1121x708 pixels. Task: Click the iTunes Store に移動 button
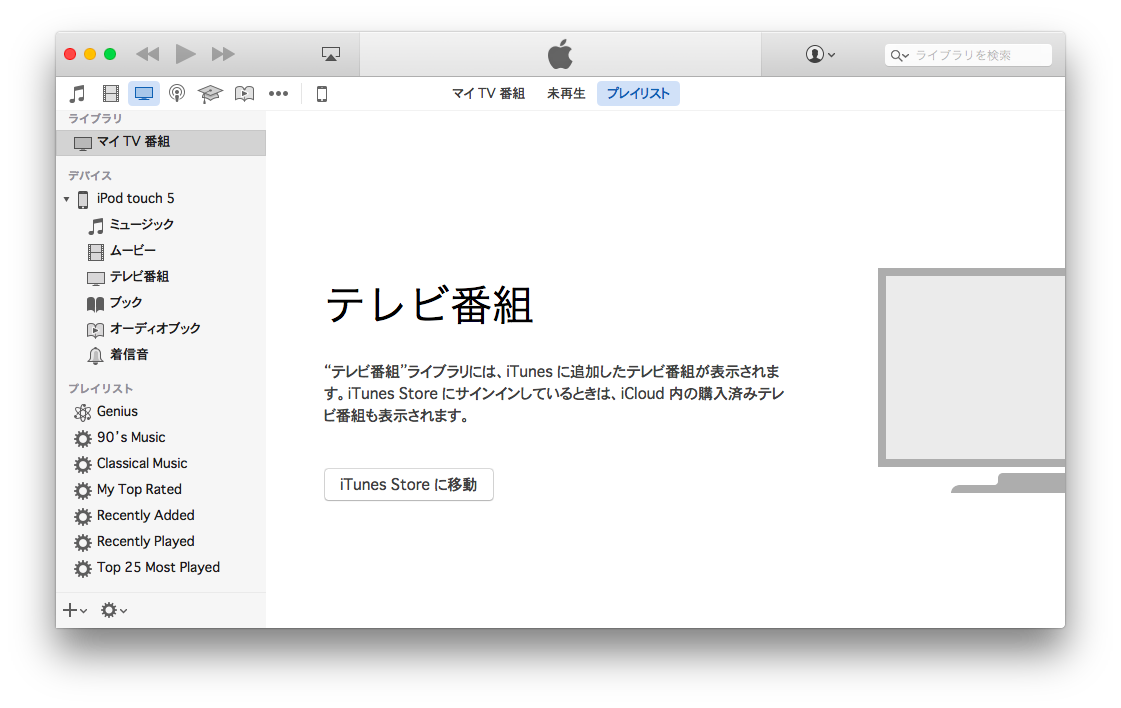coord(408,485)
